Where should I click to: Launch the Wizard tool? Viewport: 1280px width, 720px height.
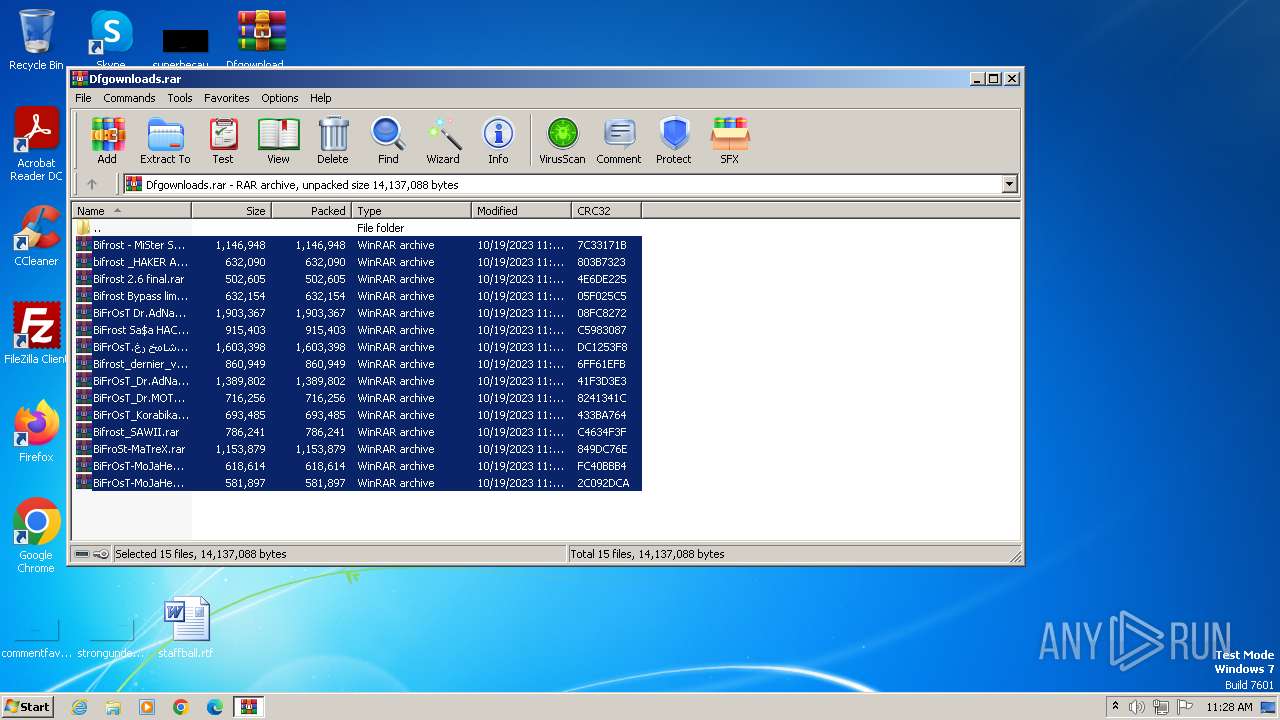pyautogui.click(x=443, y=141)
